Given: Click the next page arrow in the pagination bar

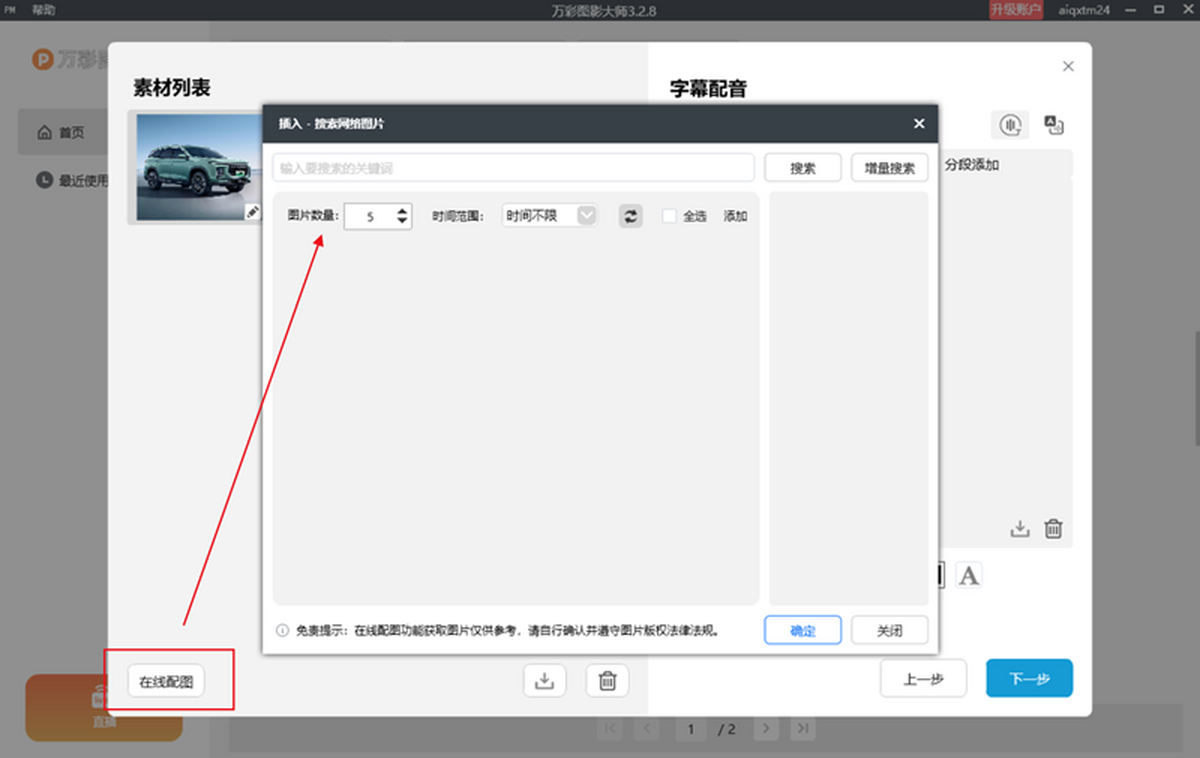Looking at the screenshot, I should [767, 729].
